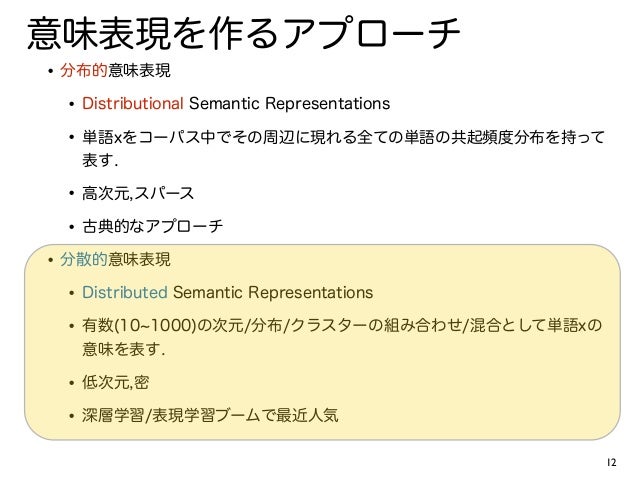Select the 分布的意味表現 heading

tap(115, 73)
